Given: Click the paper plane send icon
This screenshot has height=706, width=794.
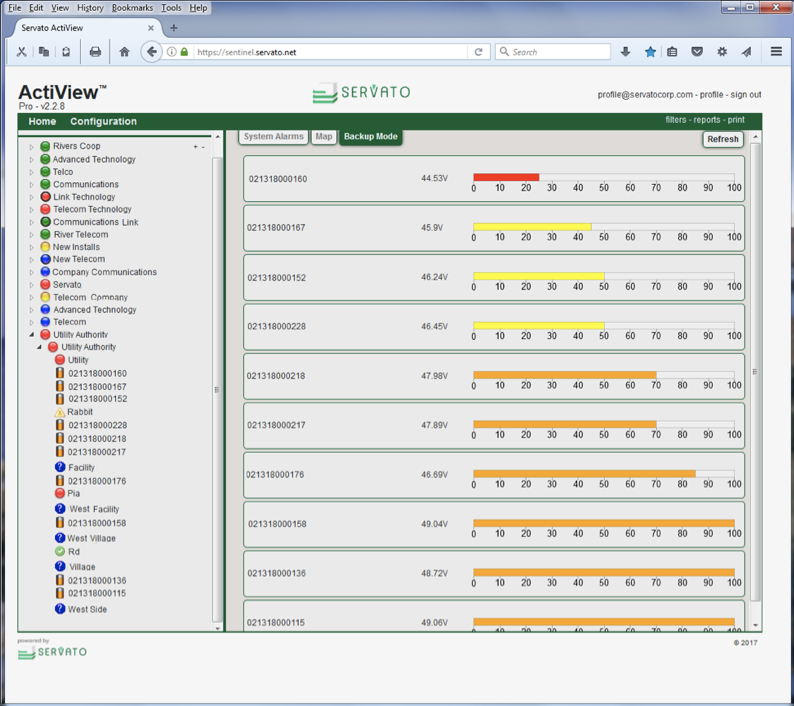Looking at the screenshot, I should click(746, 52).
